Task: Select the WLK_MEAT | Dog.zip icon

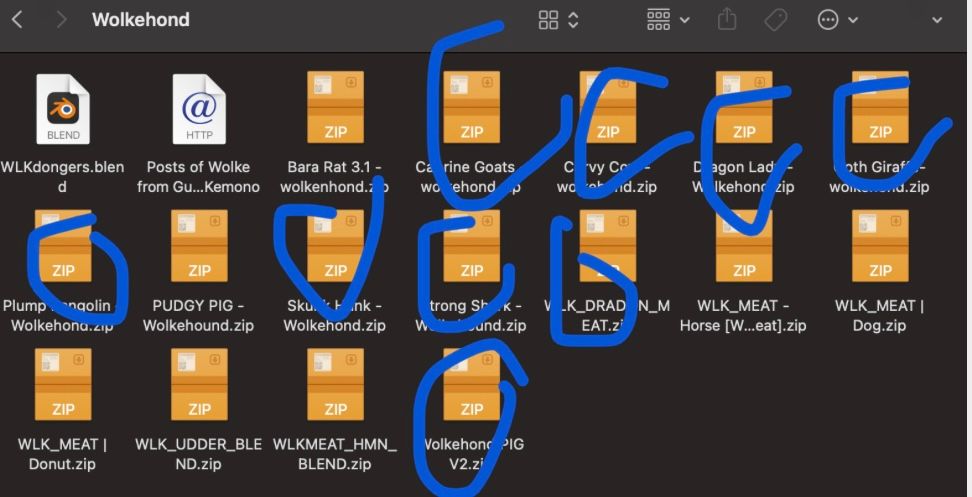Action: 881,246
